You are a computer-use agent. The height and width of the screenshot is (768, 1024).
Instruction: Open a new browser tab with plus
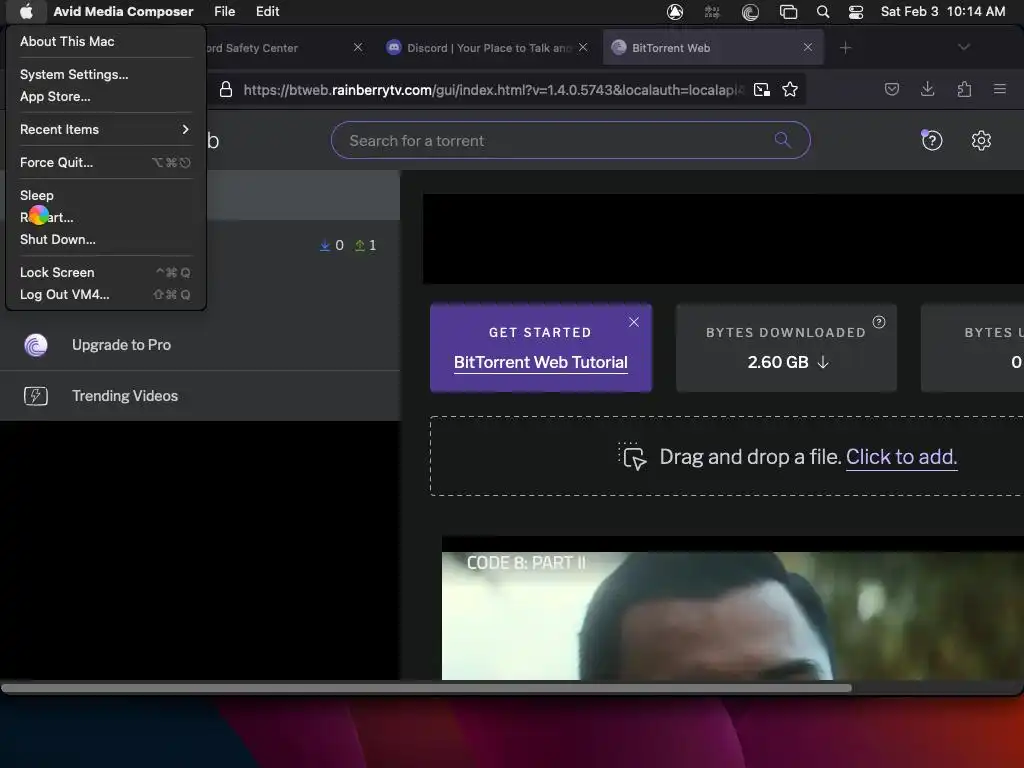coord(845,48)
